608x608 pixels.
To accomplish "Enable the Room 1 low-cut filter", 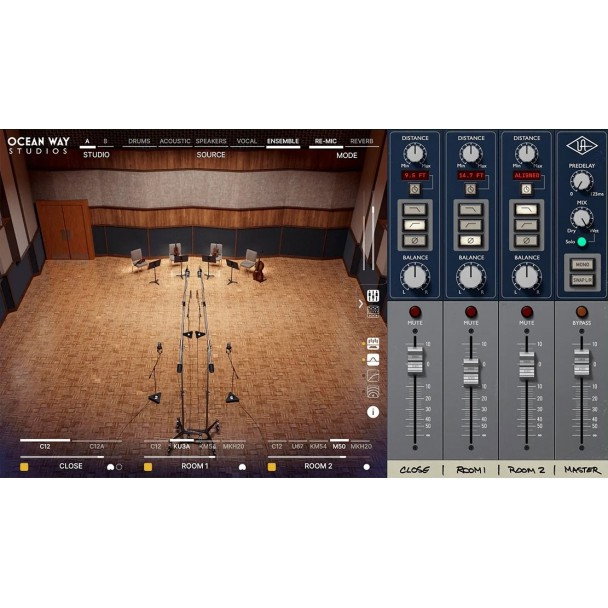I will (471, 225).
